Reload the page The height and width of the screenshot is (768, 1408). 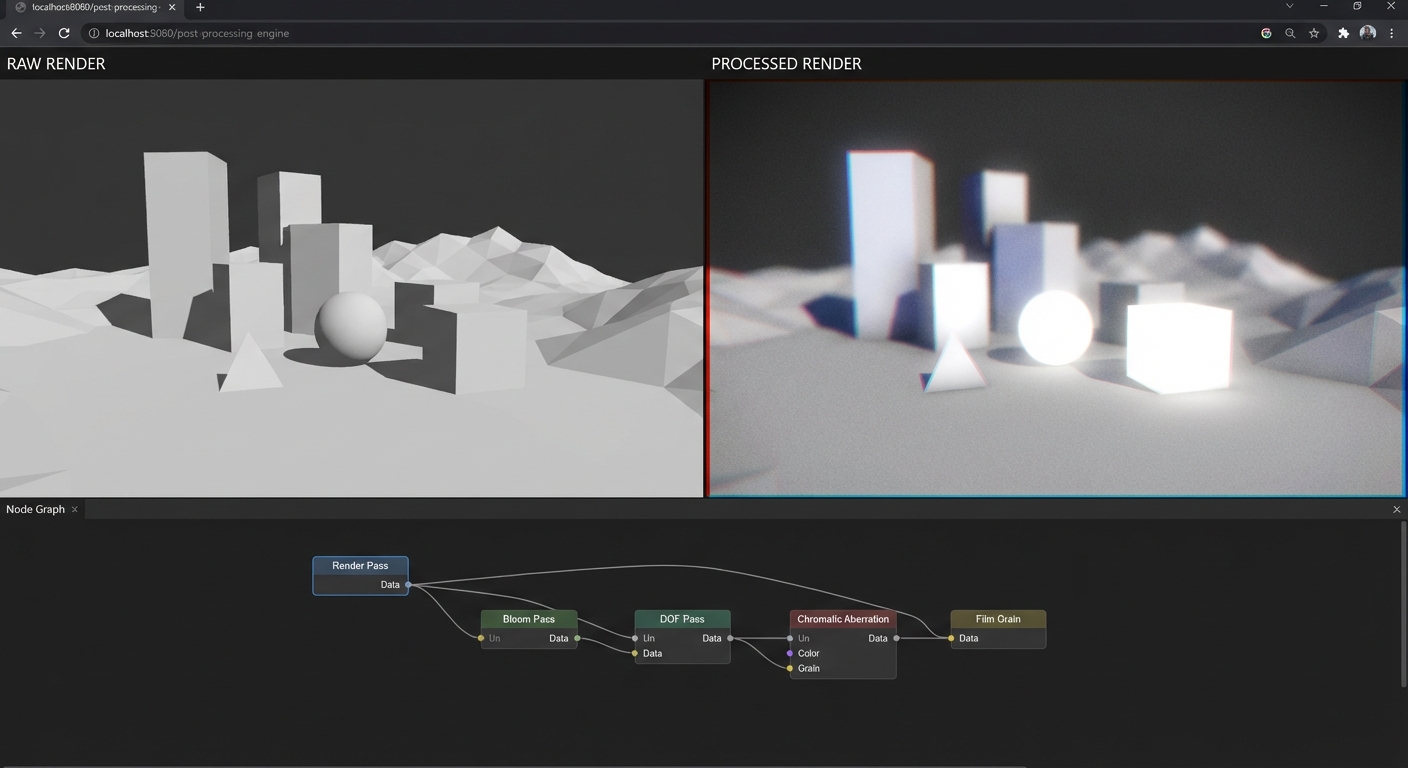pos(64,33)
